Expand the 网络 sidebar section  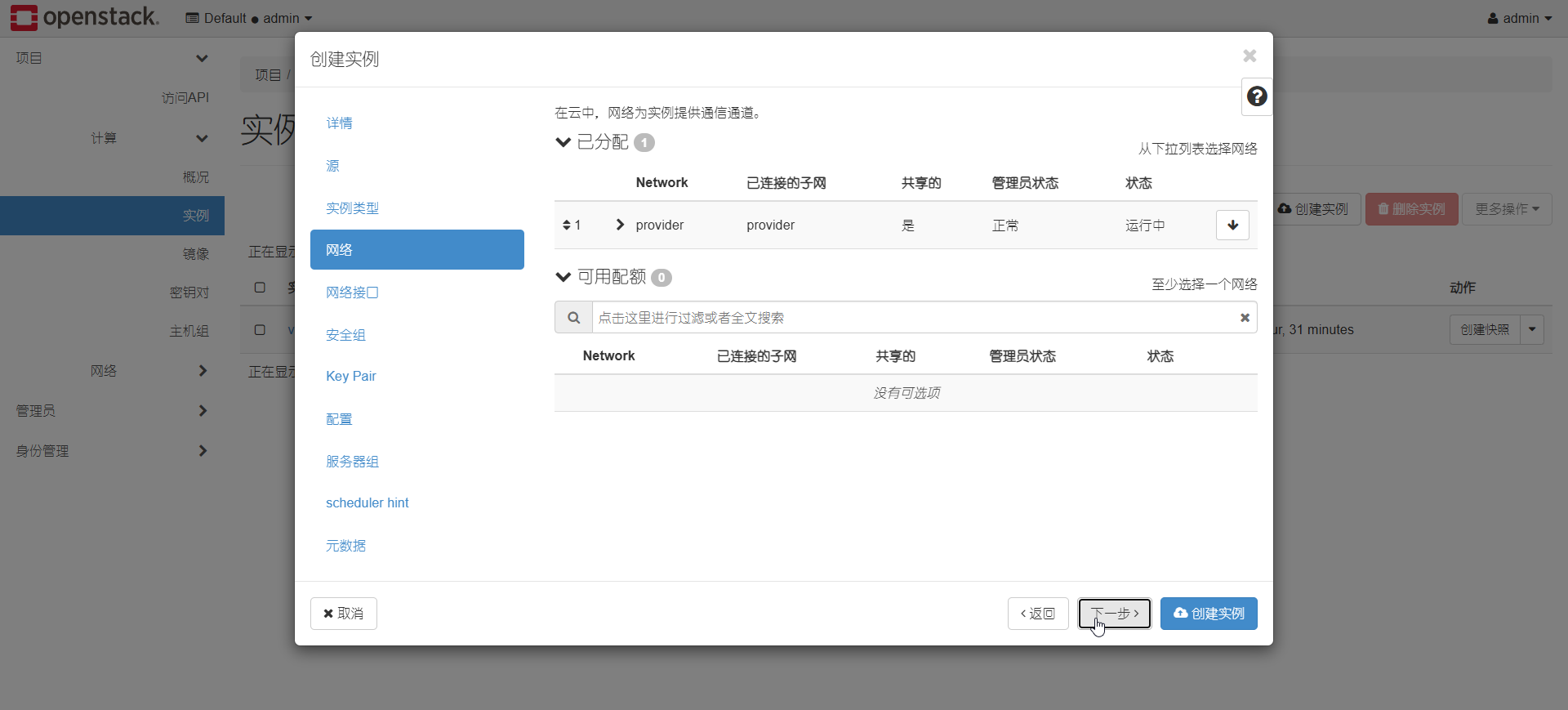click(112, 370)
